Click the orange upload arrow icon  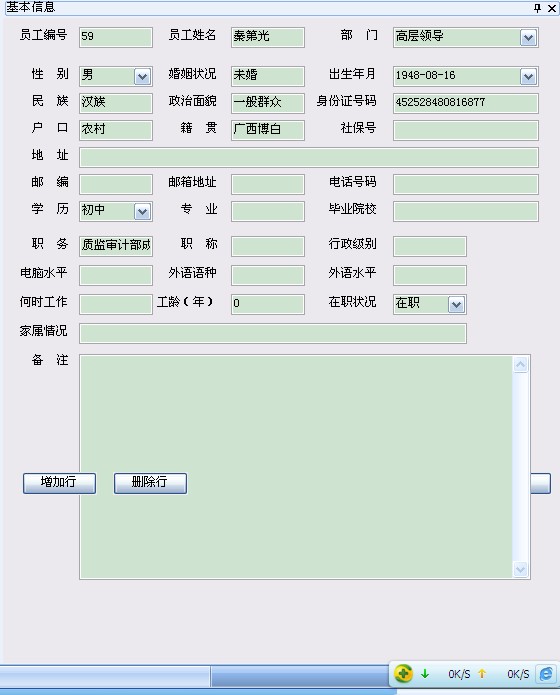coord(482,674)
